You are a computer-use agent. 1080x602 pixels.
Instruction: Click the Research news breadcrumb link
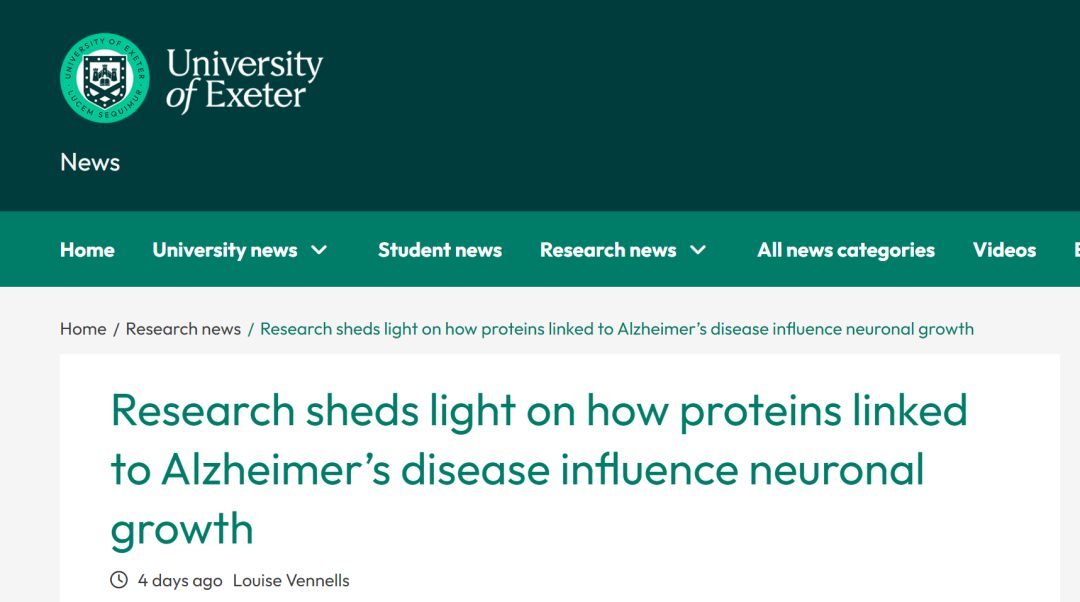(x=183, y=329)
